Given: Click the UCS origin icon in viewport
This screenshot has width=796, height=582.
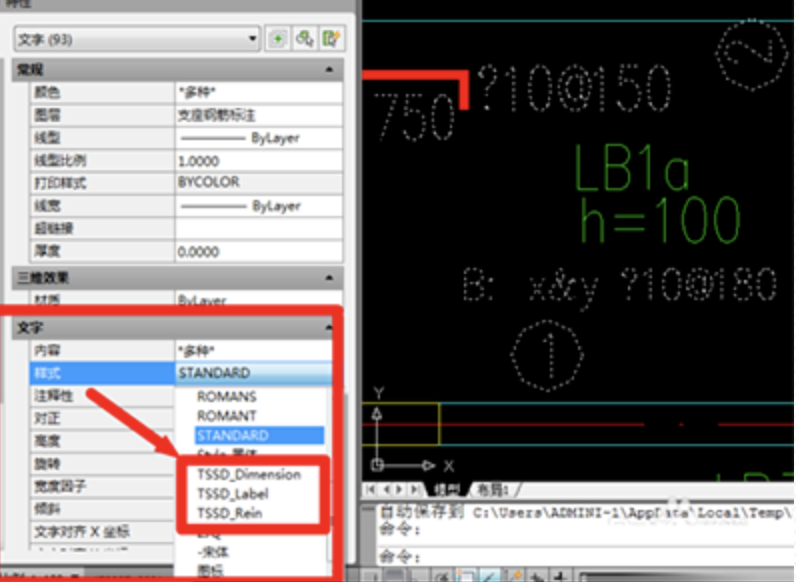Looking at the screenshot, I should [377, 465].
